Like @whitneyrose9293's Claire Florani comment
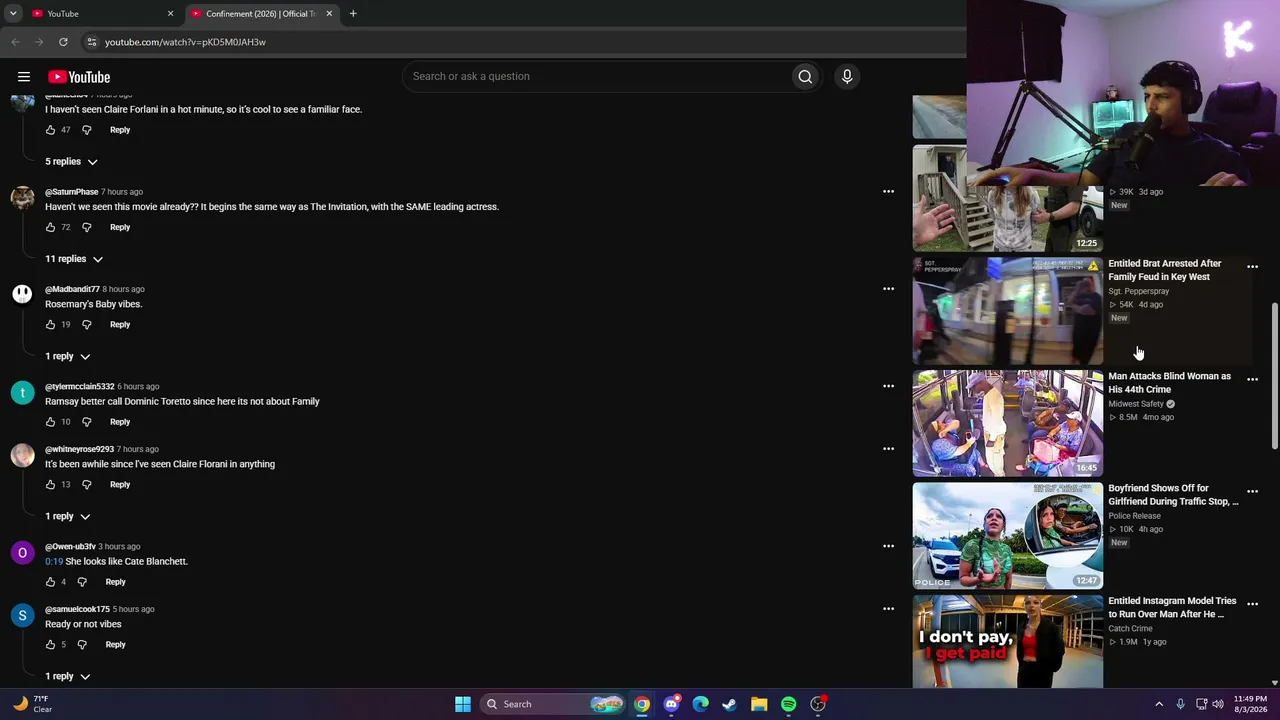Screen dimensions: 1280x720 [x=51, y=484]
